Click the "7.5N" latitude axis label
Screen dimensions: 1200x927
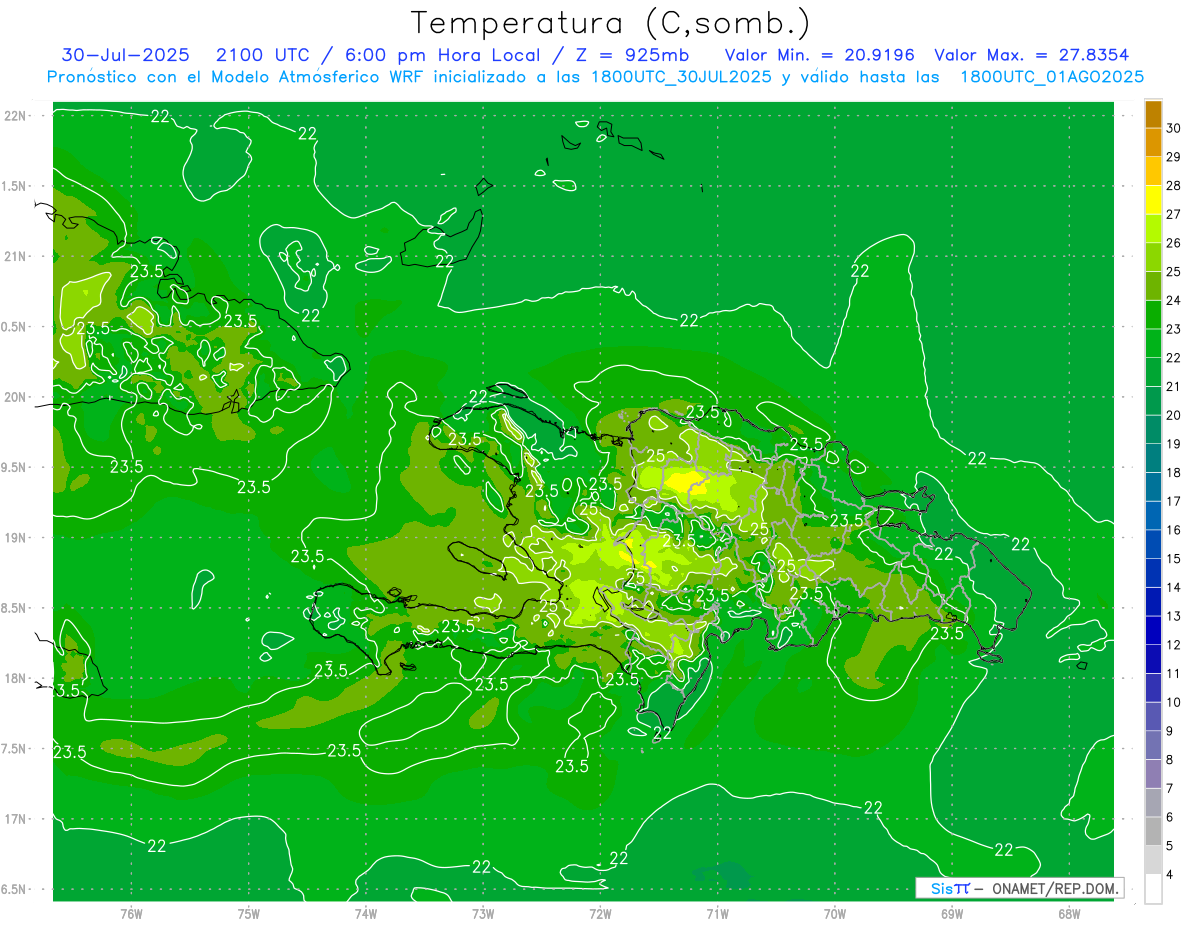coord(14,749)
